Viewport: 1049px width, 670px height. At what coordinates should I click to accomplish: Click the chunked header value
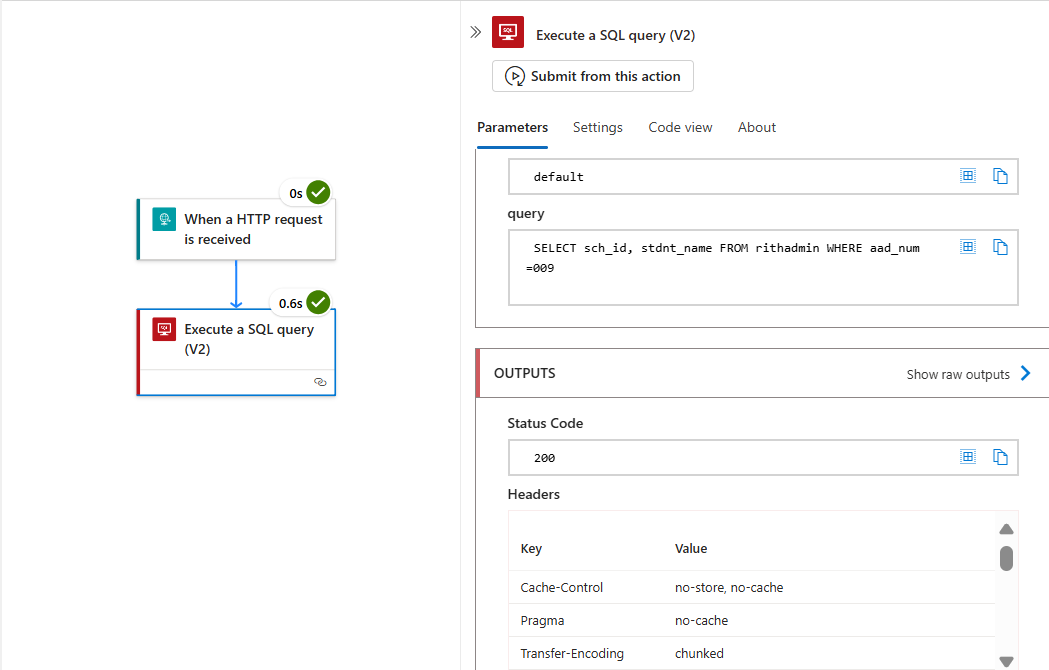click(699, 653)
